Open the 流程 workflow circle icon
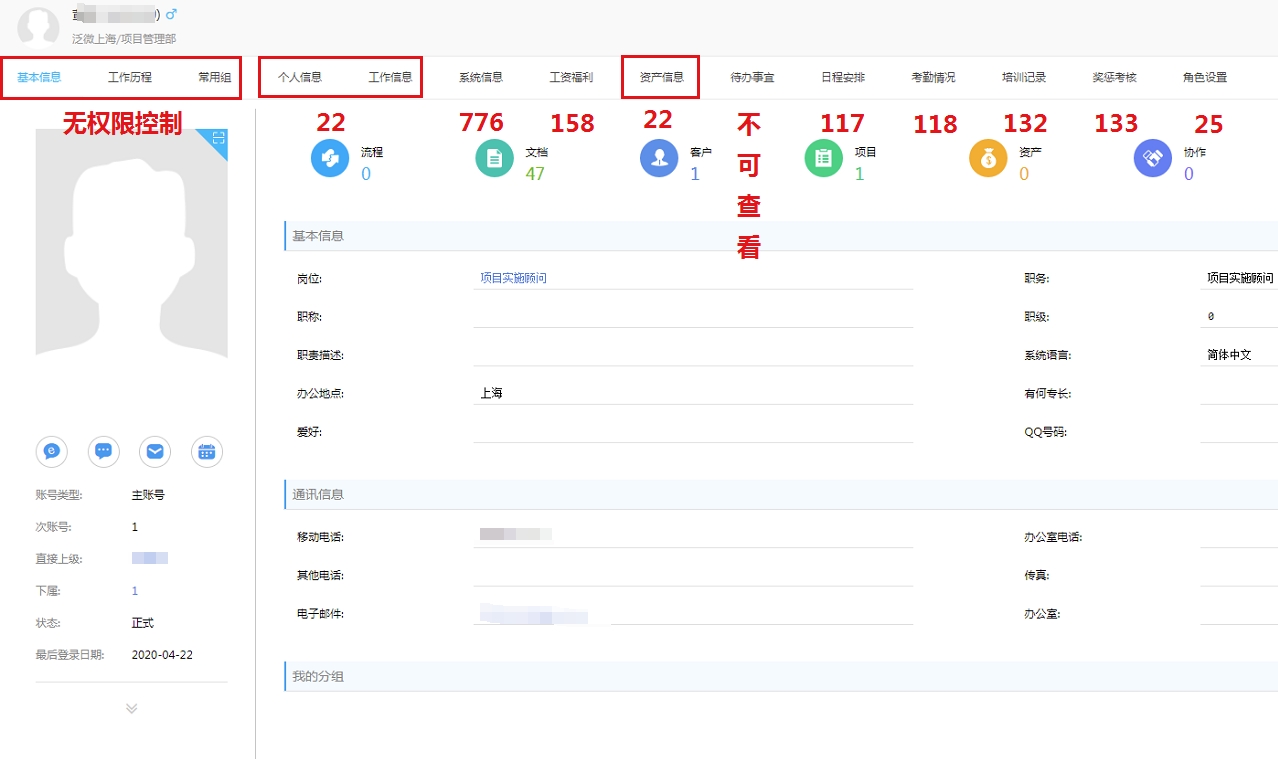This screenshot has height=759, width=1278. (x=330, y=159)
